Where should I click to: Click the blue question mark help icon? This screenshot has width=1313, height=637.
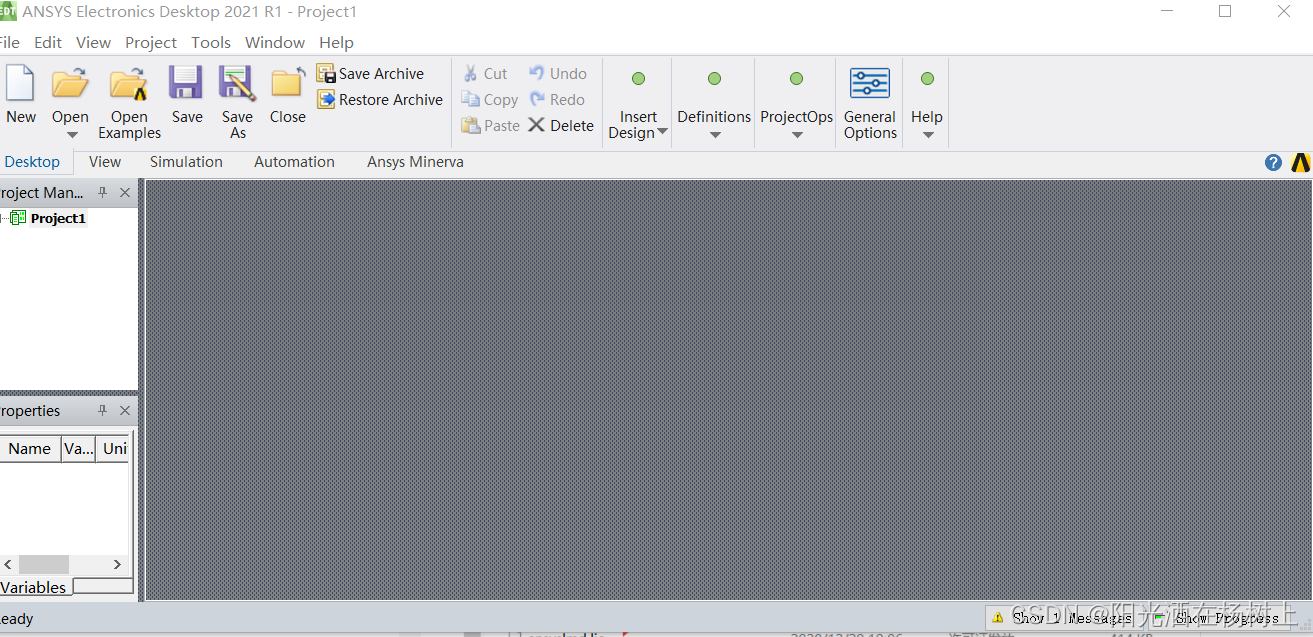1273,163
